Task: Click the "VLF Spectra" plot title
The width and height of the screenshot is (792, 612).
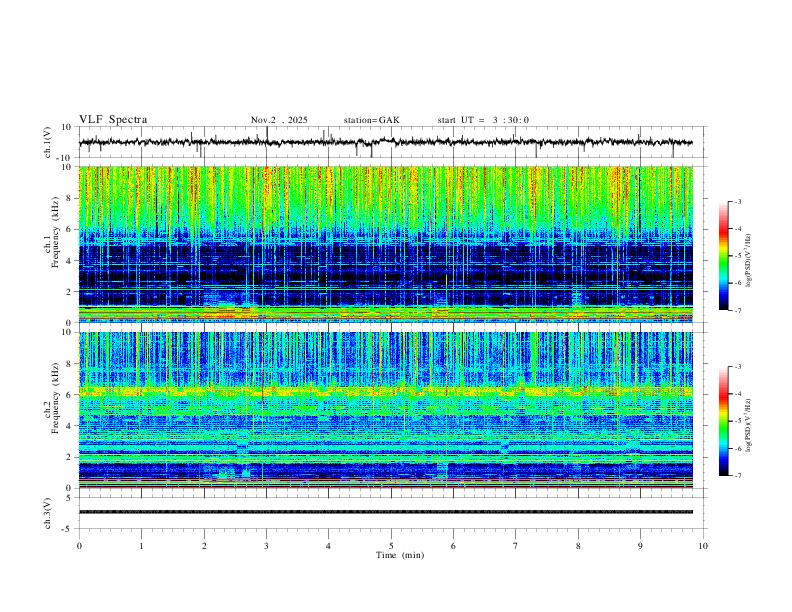Action: pos(113,120)
